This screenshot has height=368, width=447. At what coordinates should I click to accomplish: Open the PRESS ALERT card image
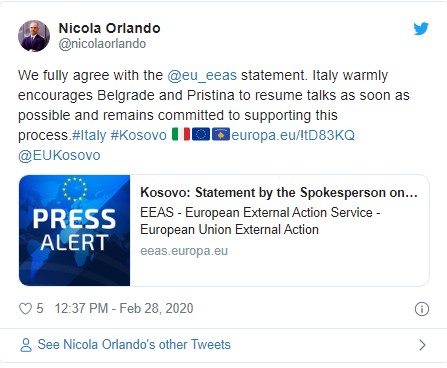(x=74, y=230)
